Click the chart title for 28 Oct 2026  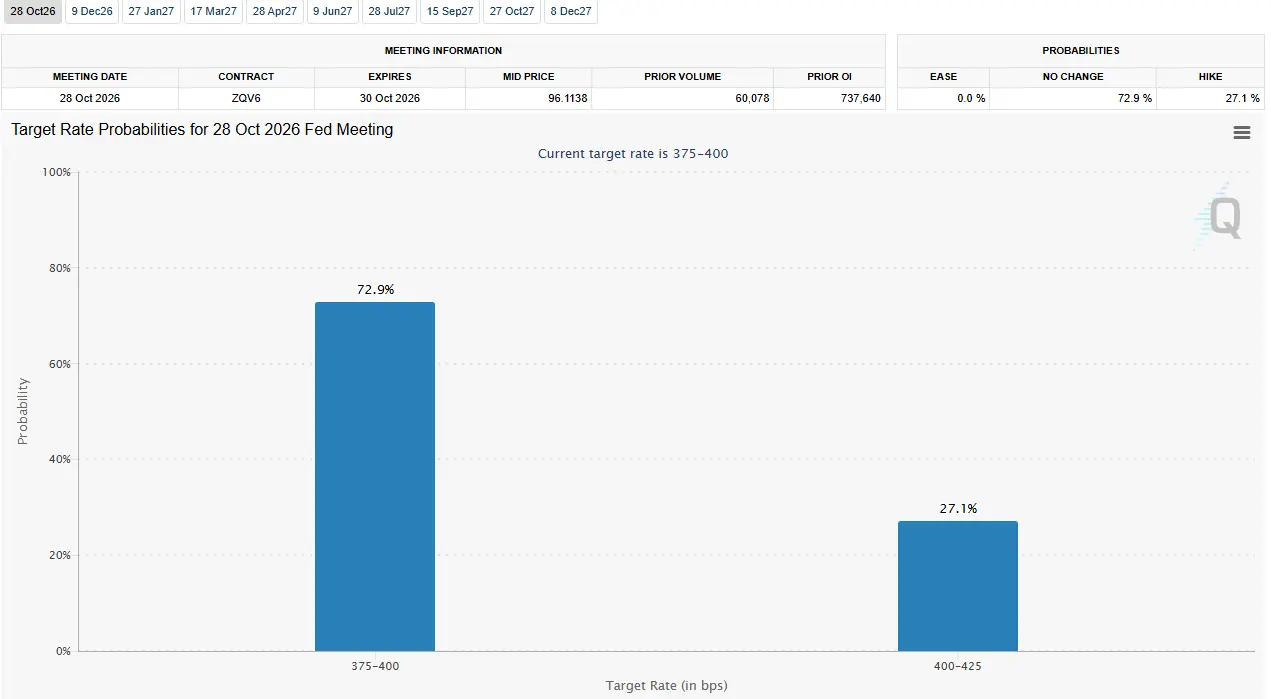(202, 130)
